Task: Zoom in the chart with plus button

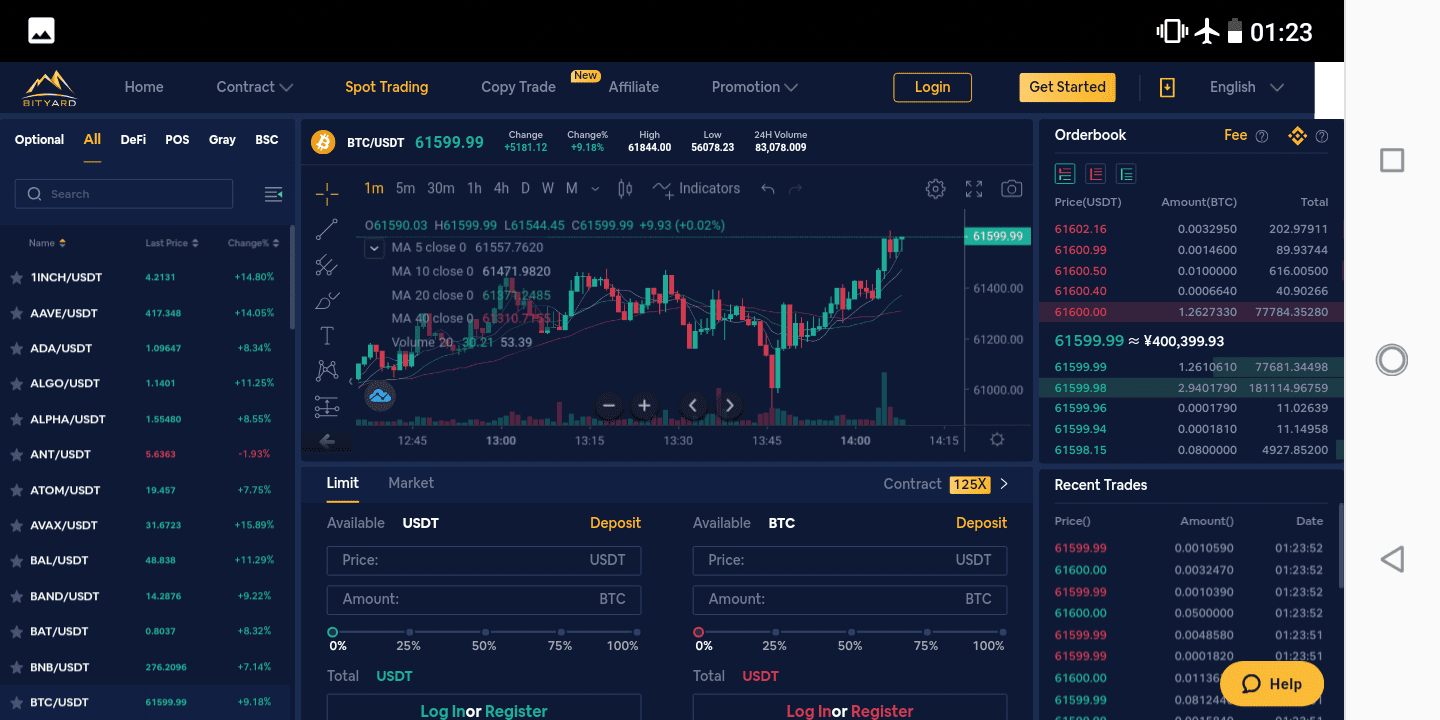Action: pos(644,405)
